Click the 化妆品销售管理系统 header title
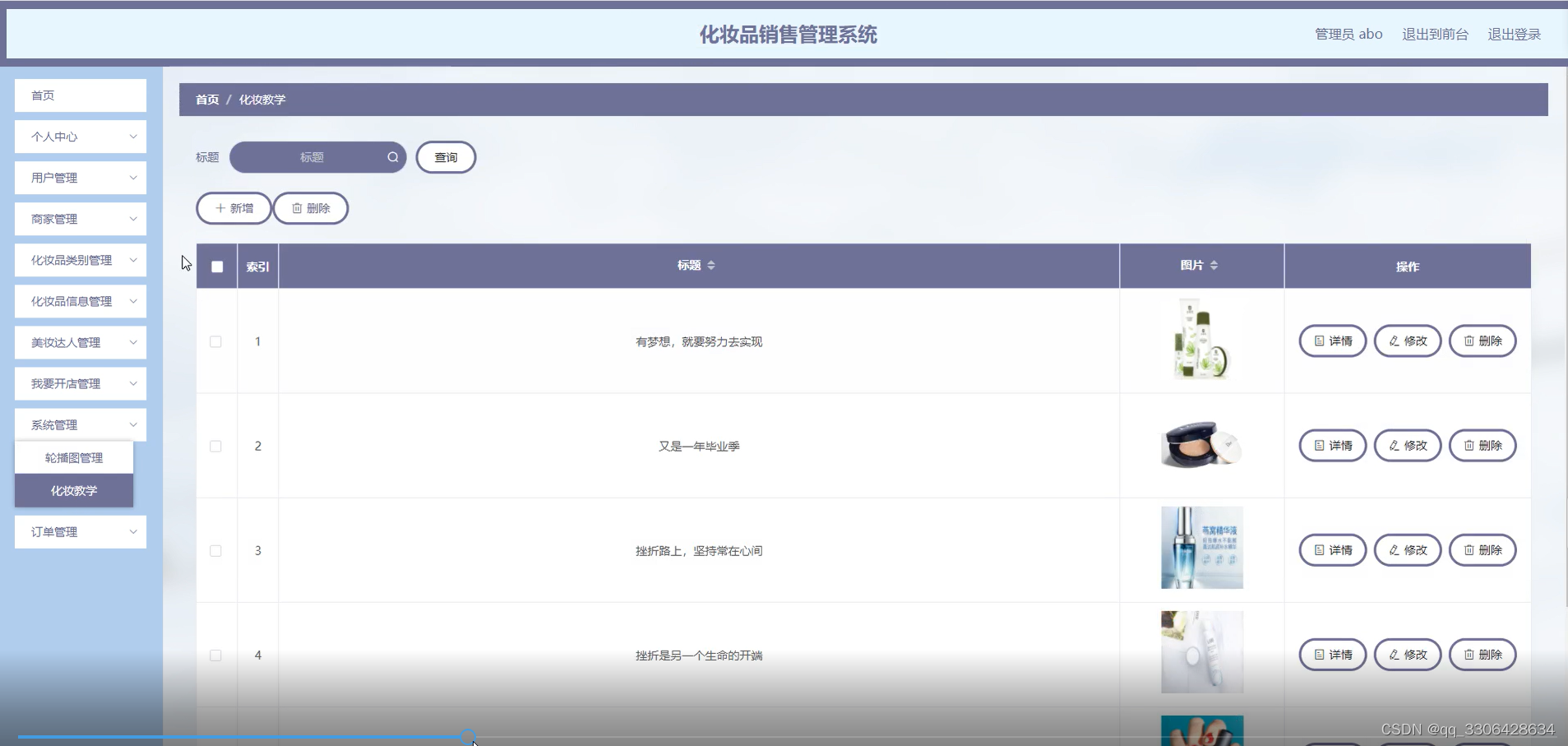The height and width of the screenshot is (746, 1568). pyautogui.click(x=788, y=35)
